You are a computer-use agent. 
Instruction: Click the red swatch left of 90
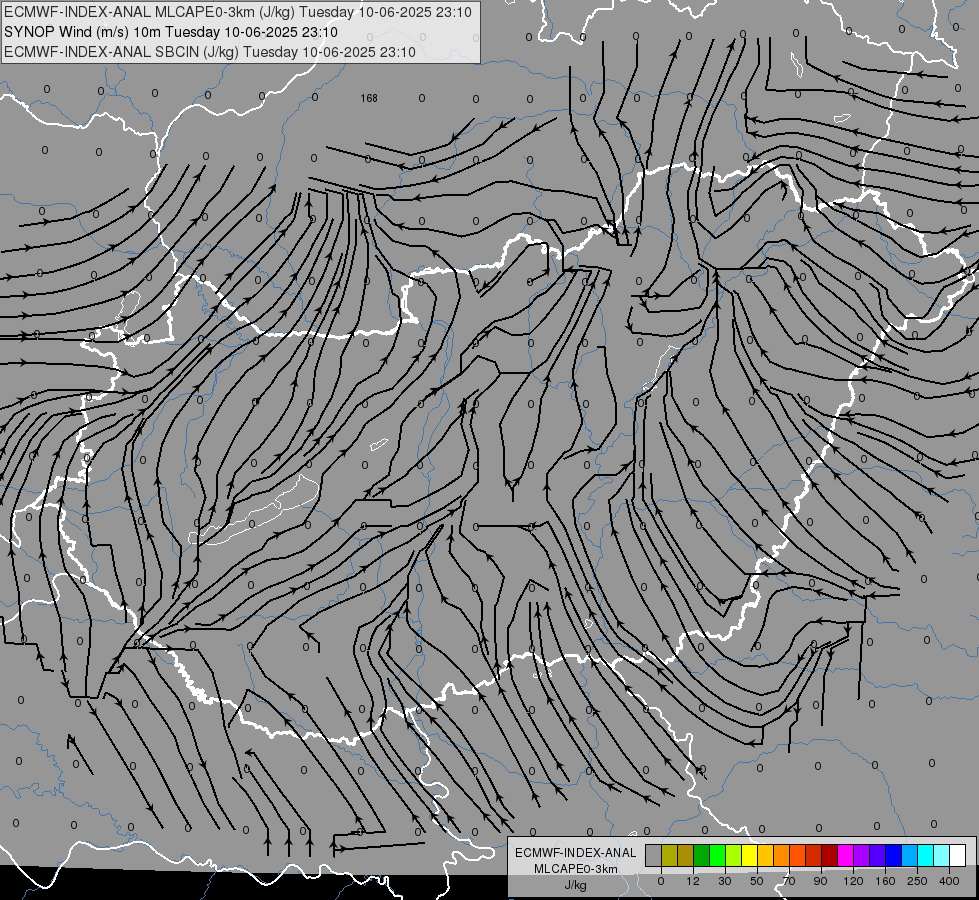pos(814,855)
